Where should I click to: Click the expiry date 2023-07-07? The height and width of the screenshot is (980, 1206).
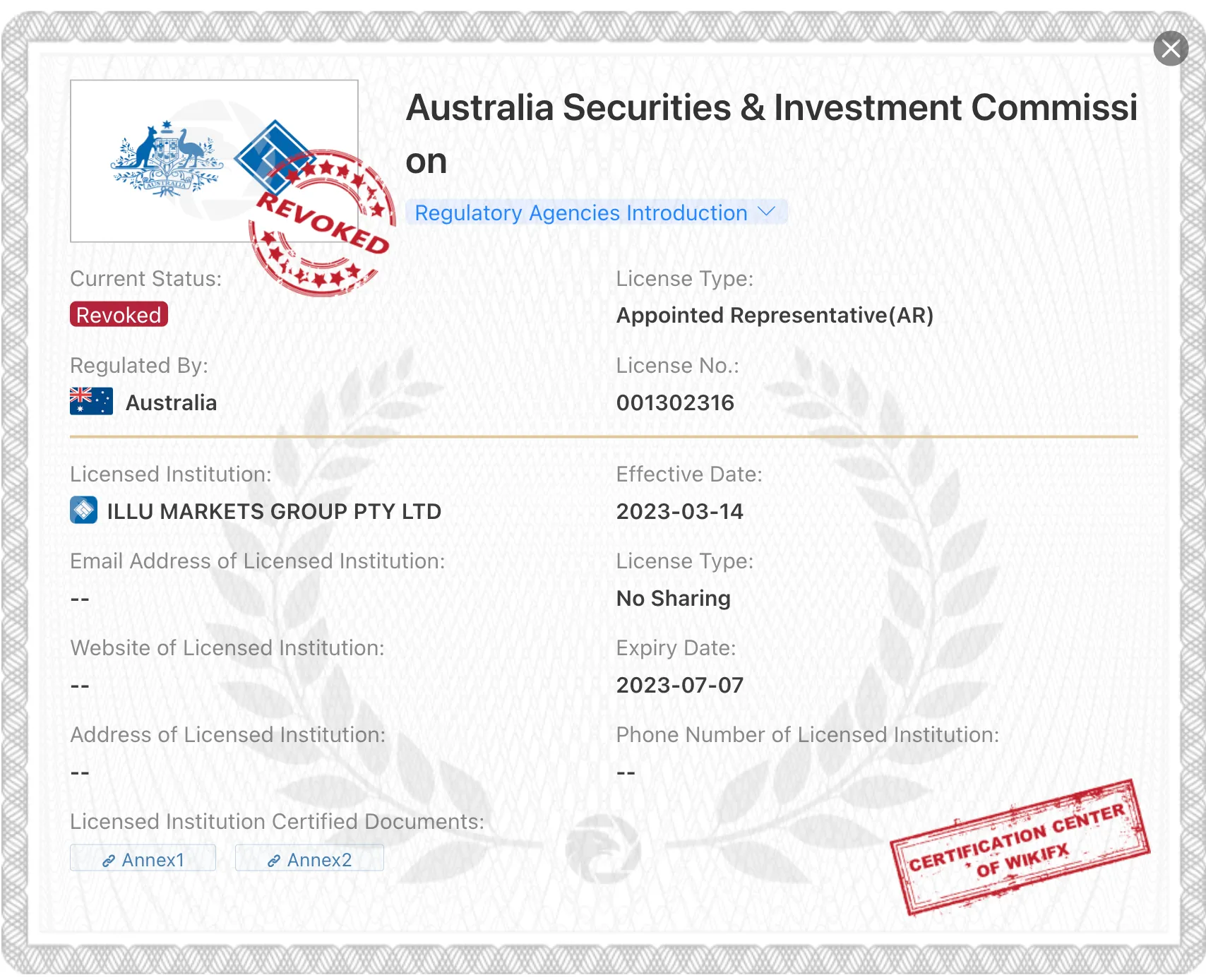680,685
